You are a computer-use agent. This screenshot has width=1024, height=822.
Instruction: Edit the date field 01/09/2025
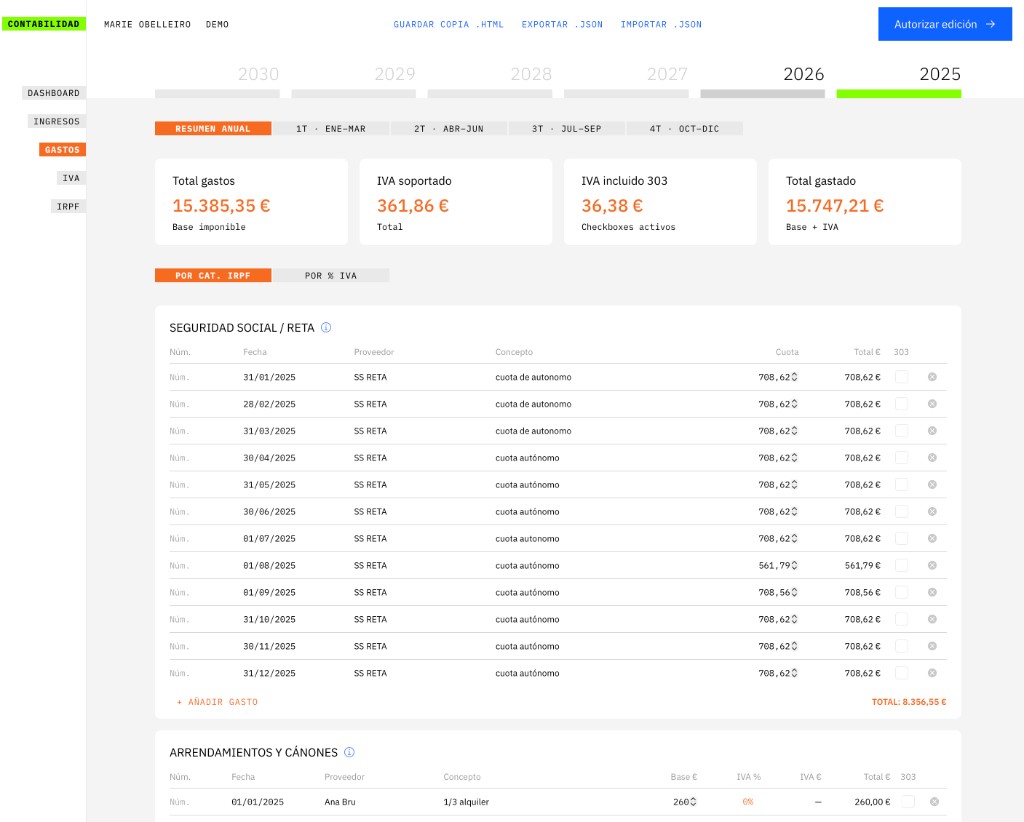click(269, 592)
